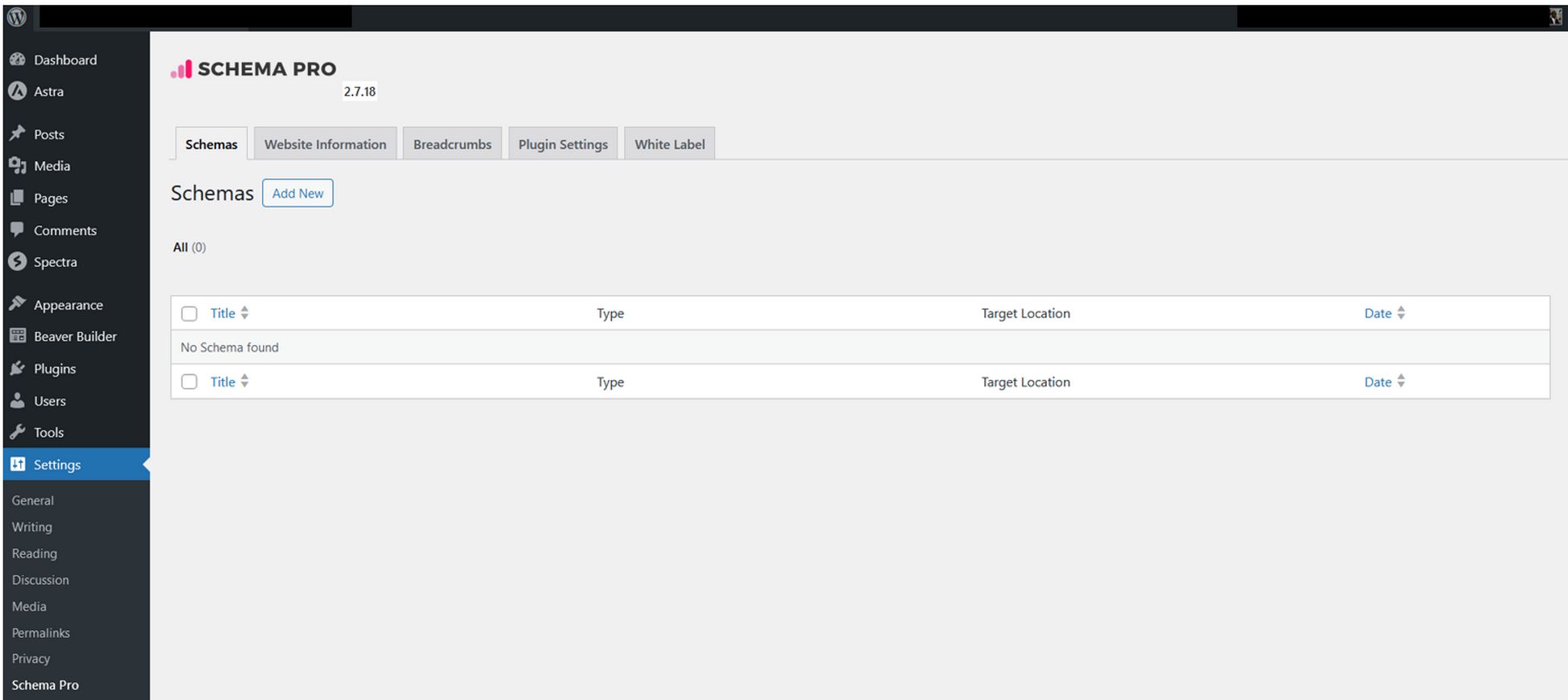Screen dimensions: 1568x700
Task: Click the Astra logo icon in the sidebar
Action: (x=18, y=91)
